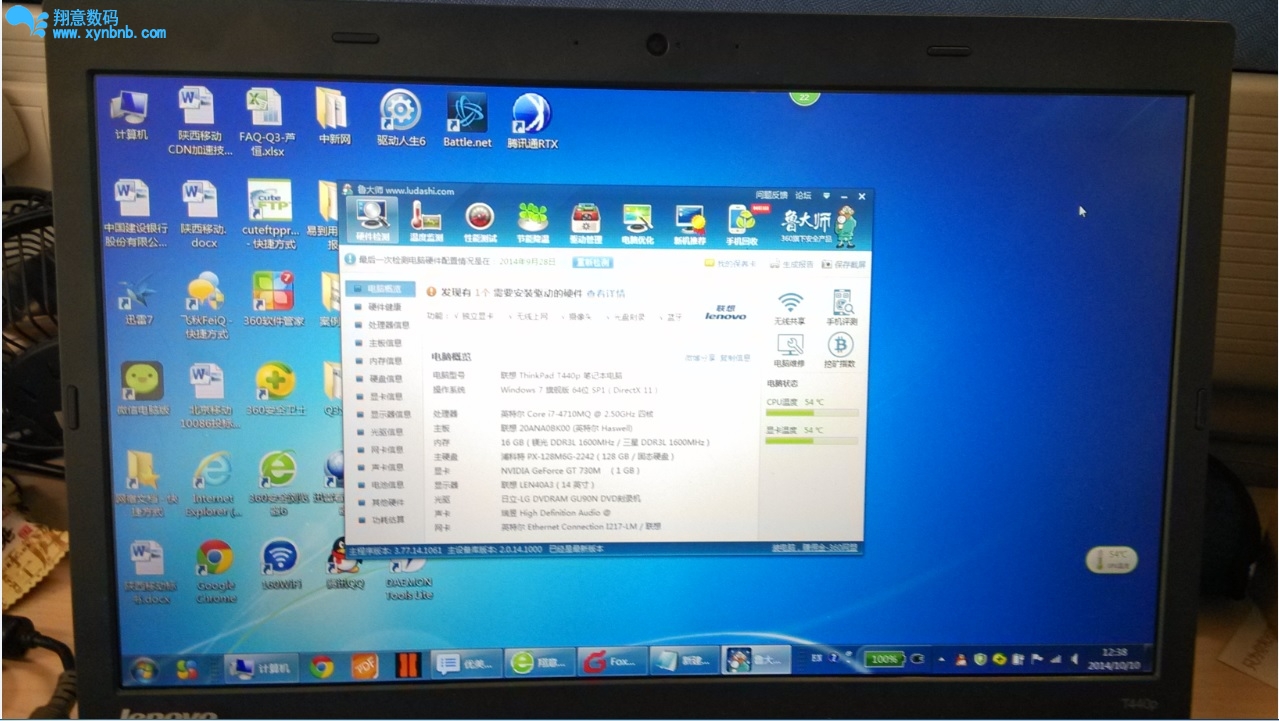Image resolution: width=1279 pixels, height=721 pixels.
Task: Launch the 电脑维修 computer repair feature
Action: click(x=790, y=351)
